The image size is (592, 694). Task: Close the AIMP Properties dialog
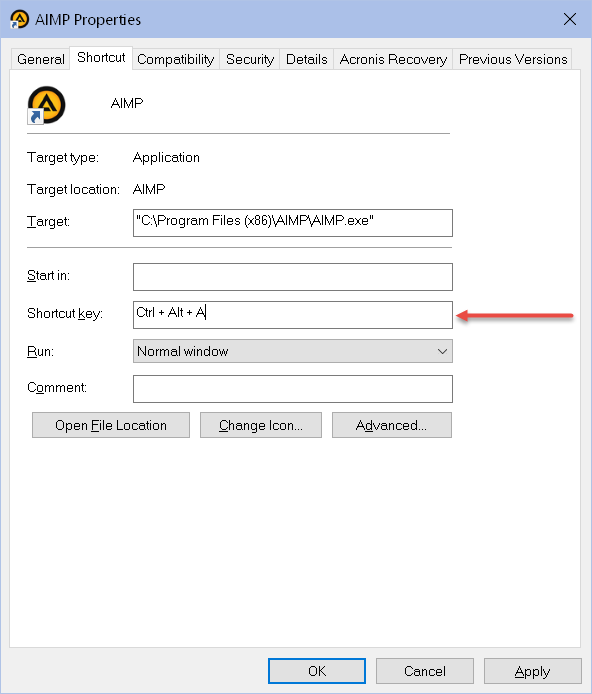coord(569,19)
